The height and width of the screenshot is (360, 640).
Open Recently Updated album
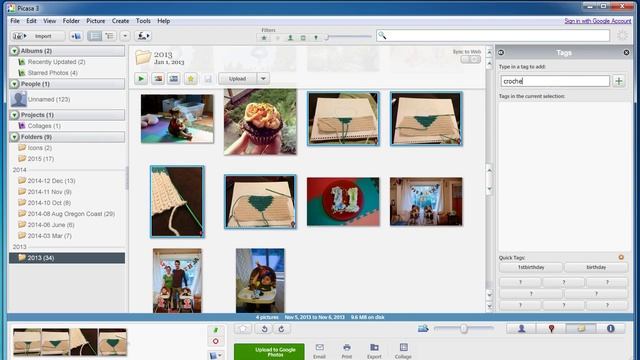(56, 62)
